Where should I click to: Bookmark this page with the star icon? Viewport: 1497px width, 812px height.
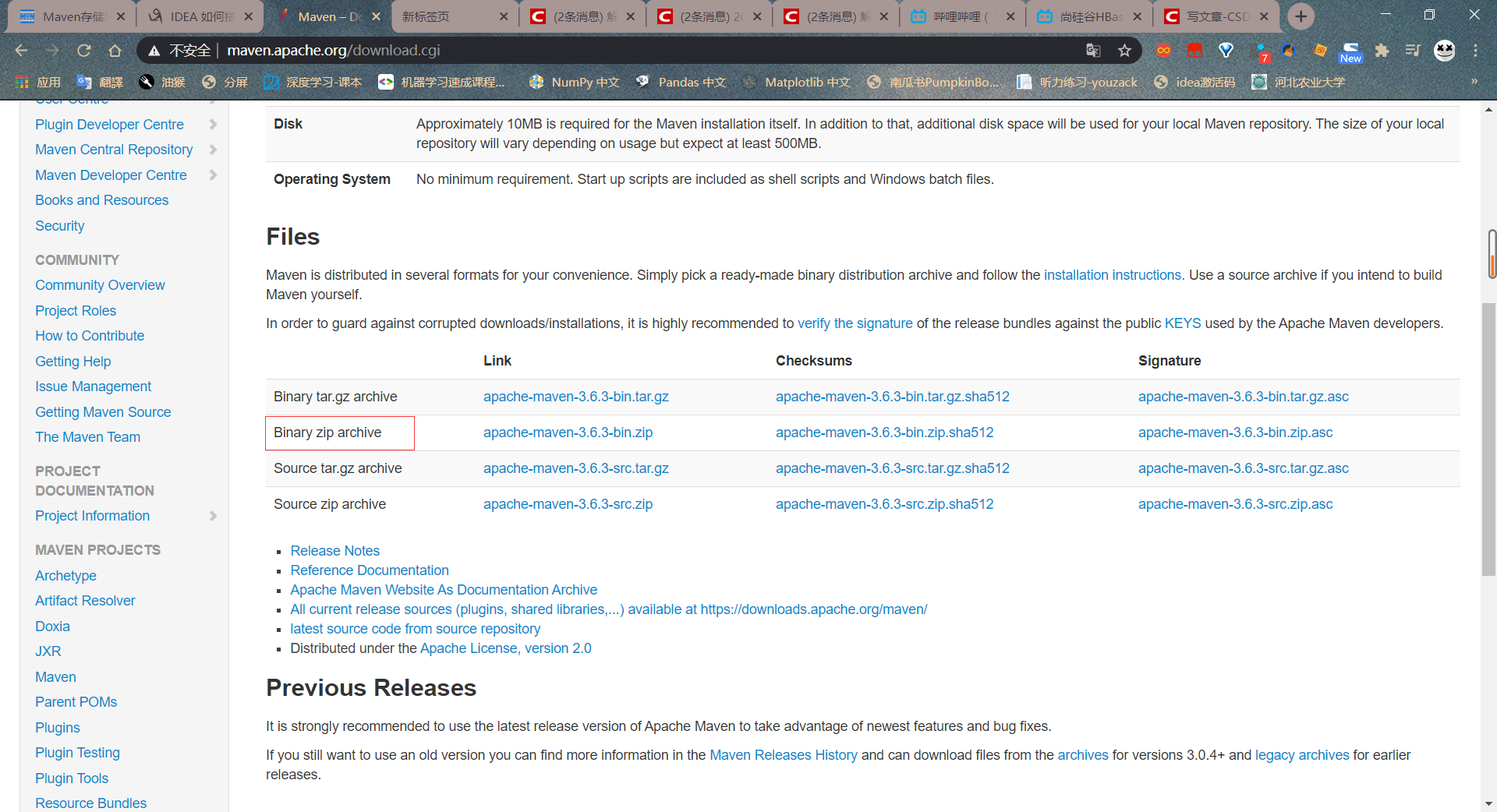pos(1124,51)
